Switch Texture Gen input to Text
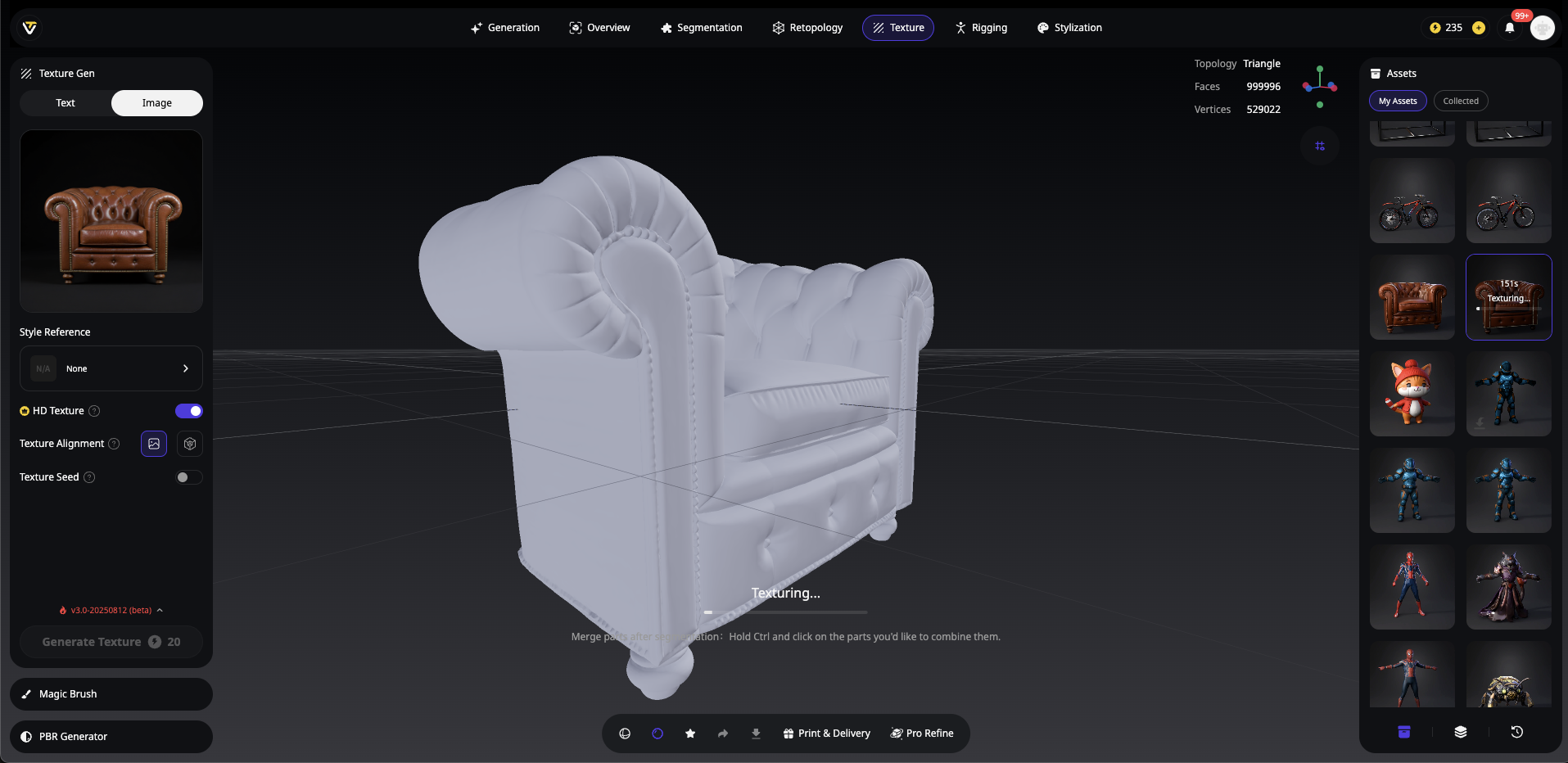Viewport: 1568px width, 763px height. tap(66, 103)
